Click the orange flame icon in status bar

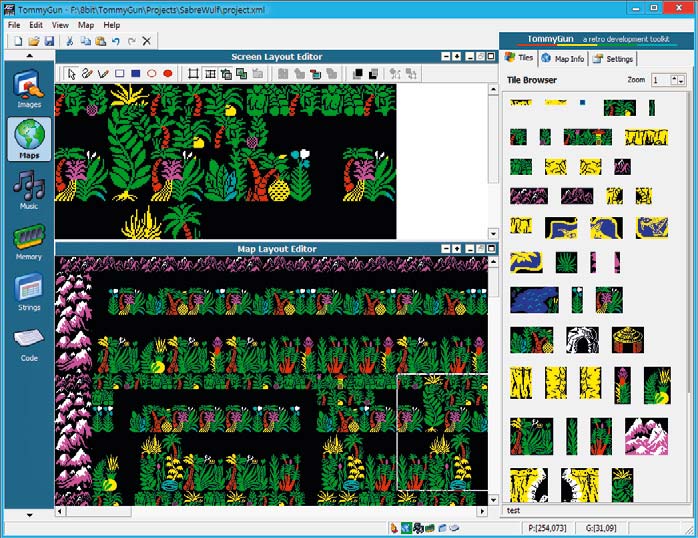pos(394,528)
